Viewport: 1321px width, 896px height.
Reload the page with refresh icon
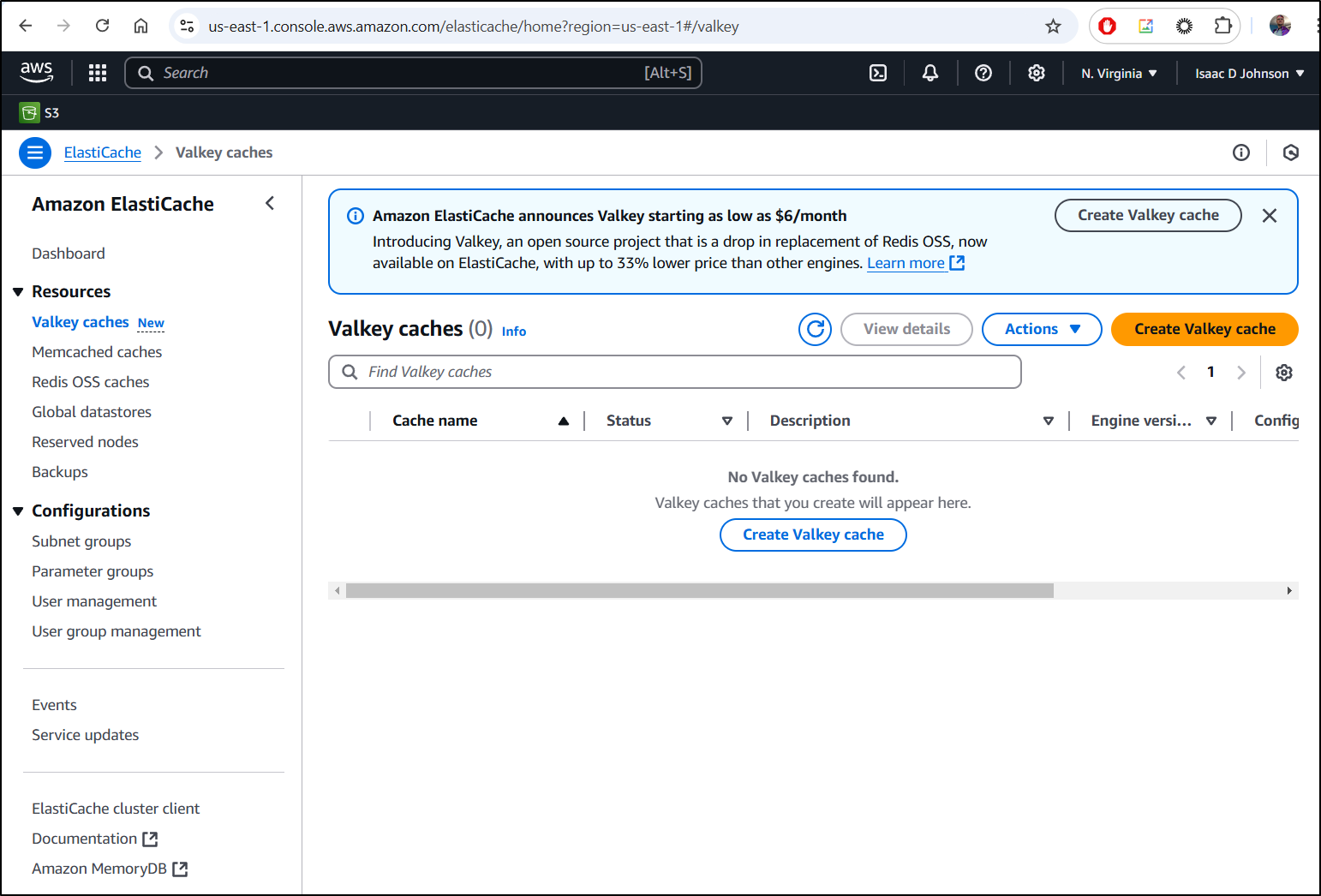102,26
